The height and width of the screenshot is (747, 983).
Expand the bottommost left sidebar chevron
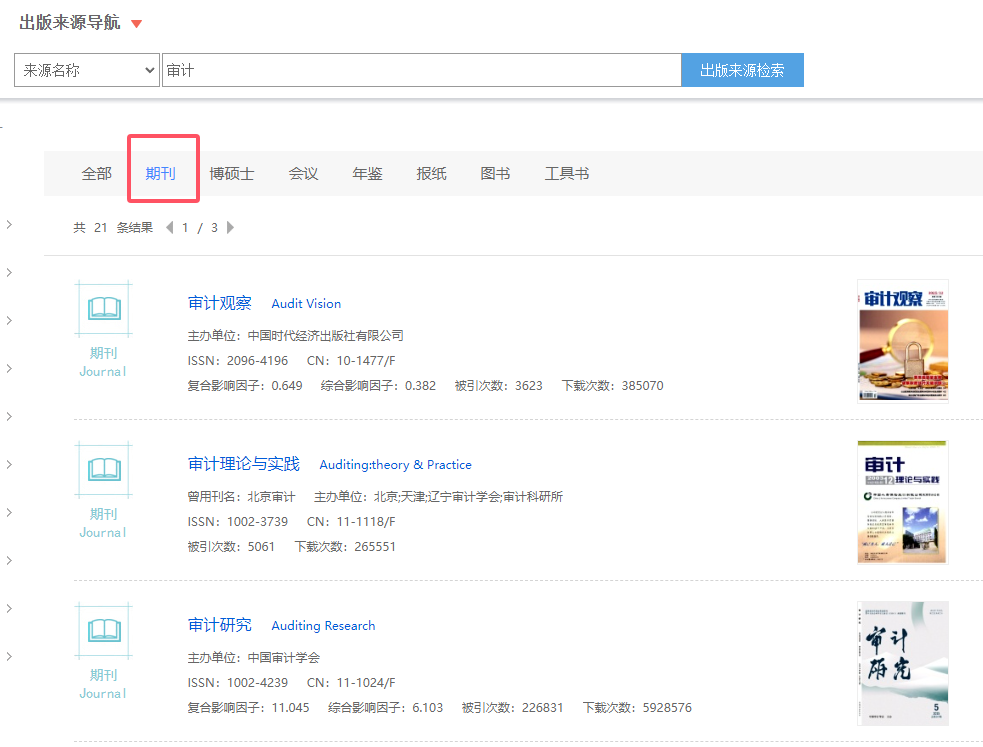(x=9, y=656)
